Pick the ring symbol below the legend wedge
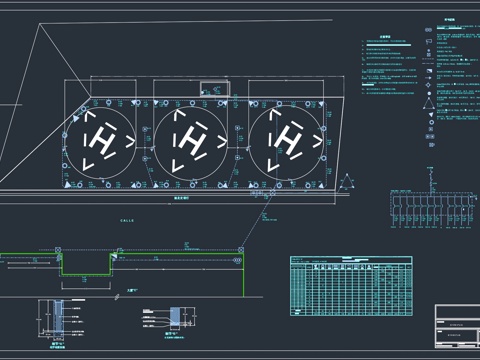Image resolution: width=480 pixels, height=360 pixels. coord(431,122)
